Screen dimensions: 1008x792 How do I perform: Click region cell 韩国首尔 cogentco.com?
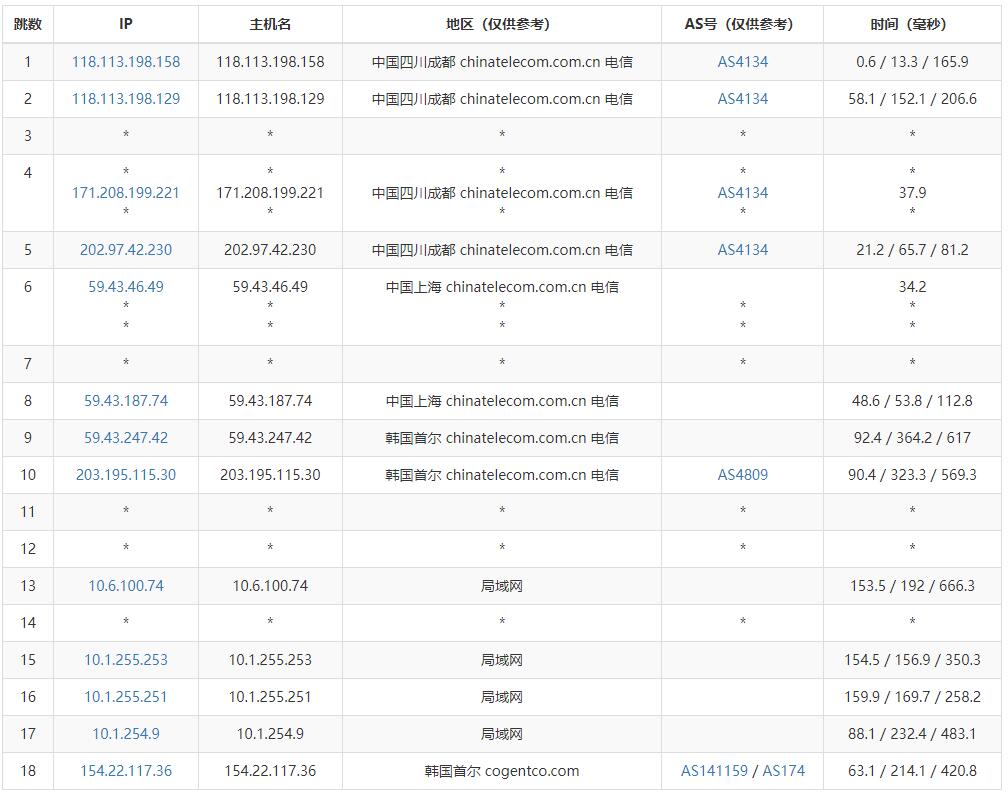click(501, 770)
